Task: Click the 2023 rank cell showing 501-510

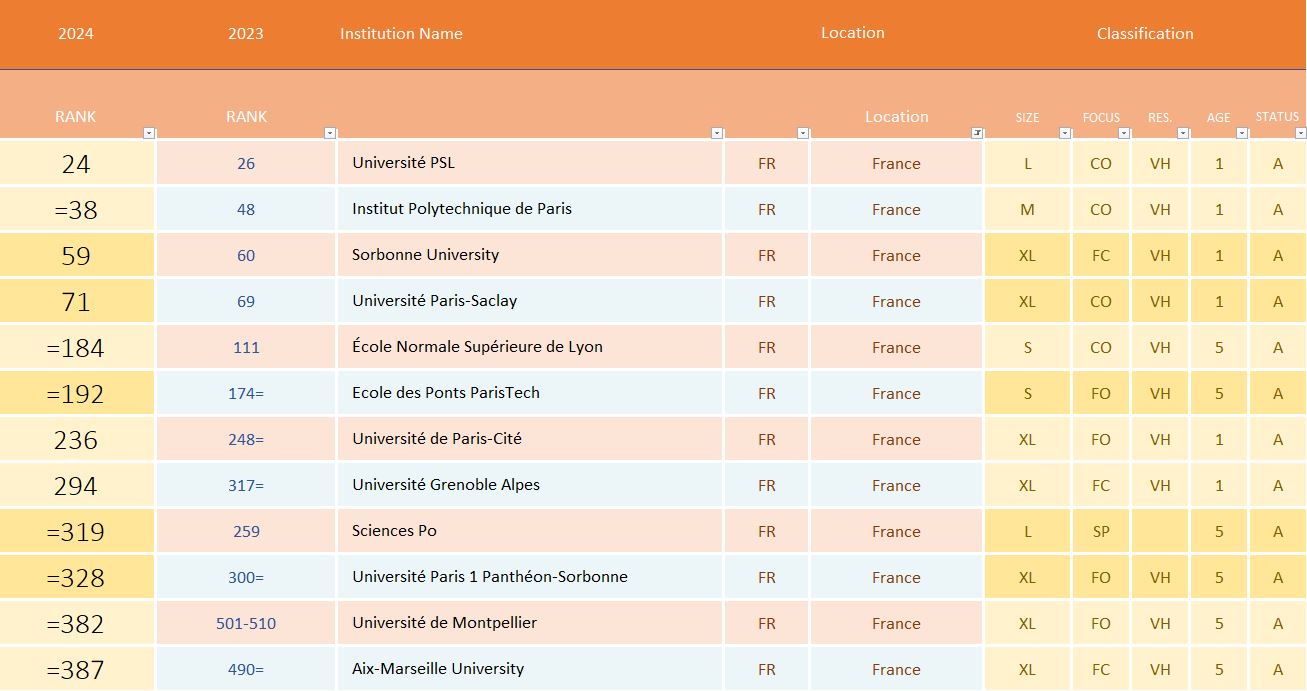Action: 246,624
